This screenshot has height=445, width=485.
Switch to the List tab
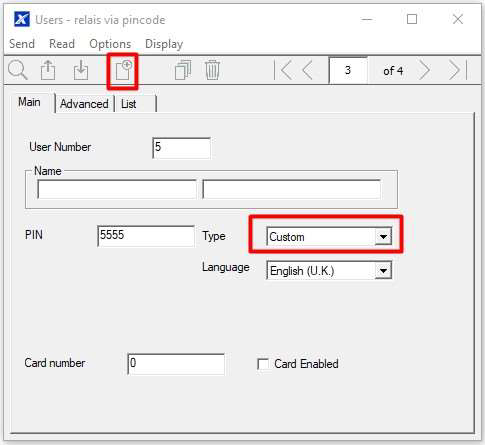point(129,104)
